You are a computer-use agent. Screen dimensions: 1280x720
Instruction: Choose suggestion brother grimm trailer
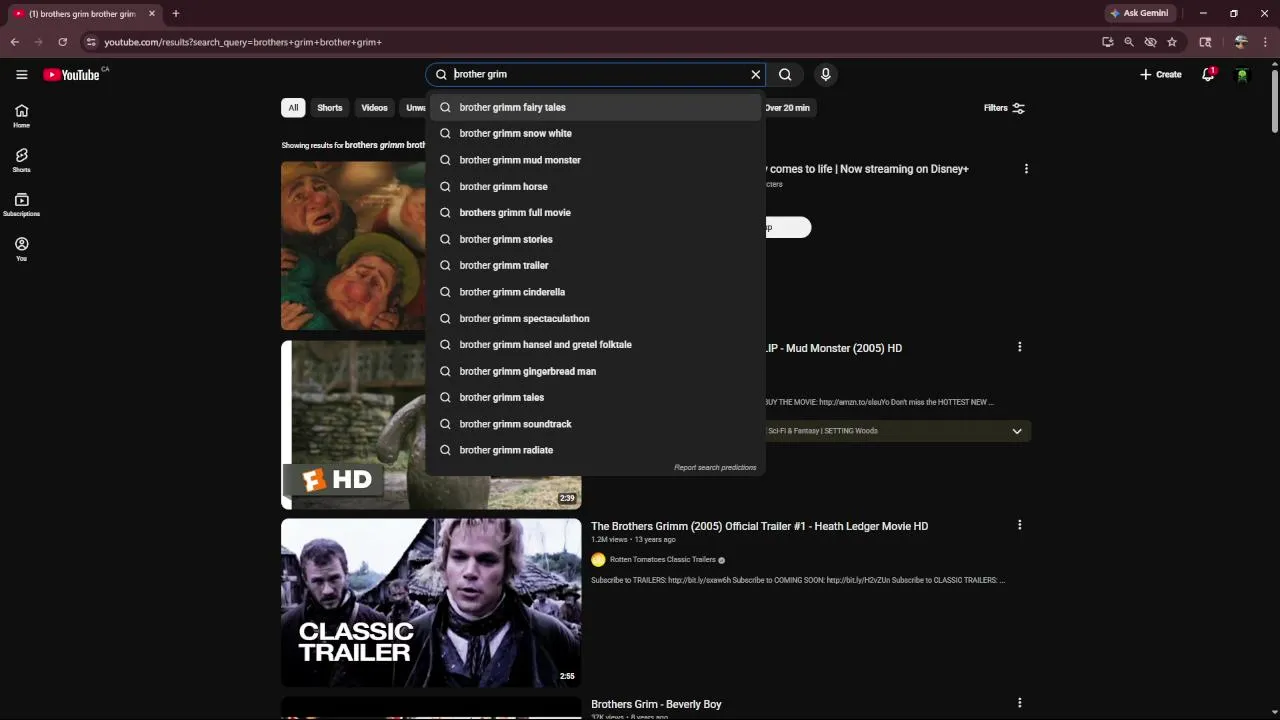(x=596, y=265)
